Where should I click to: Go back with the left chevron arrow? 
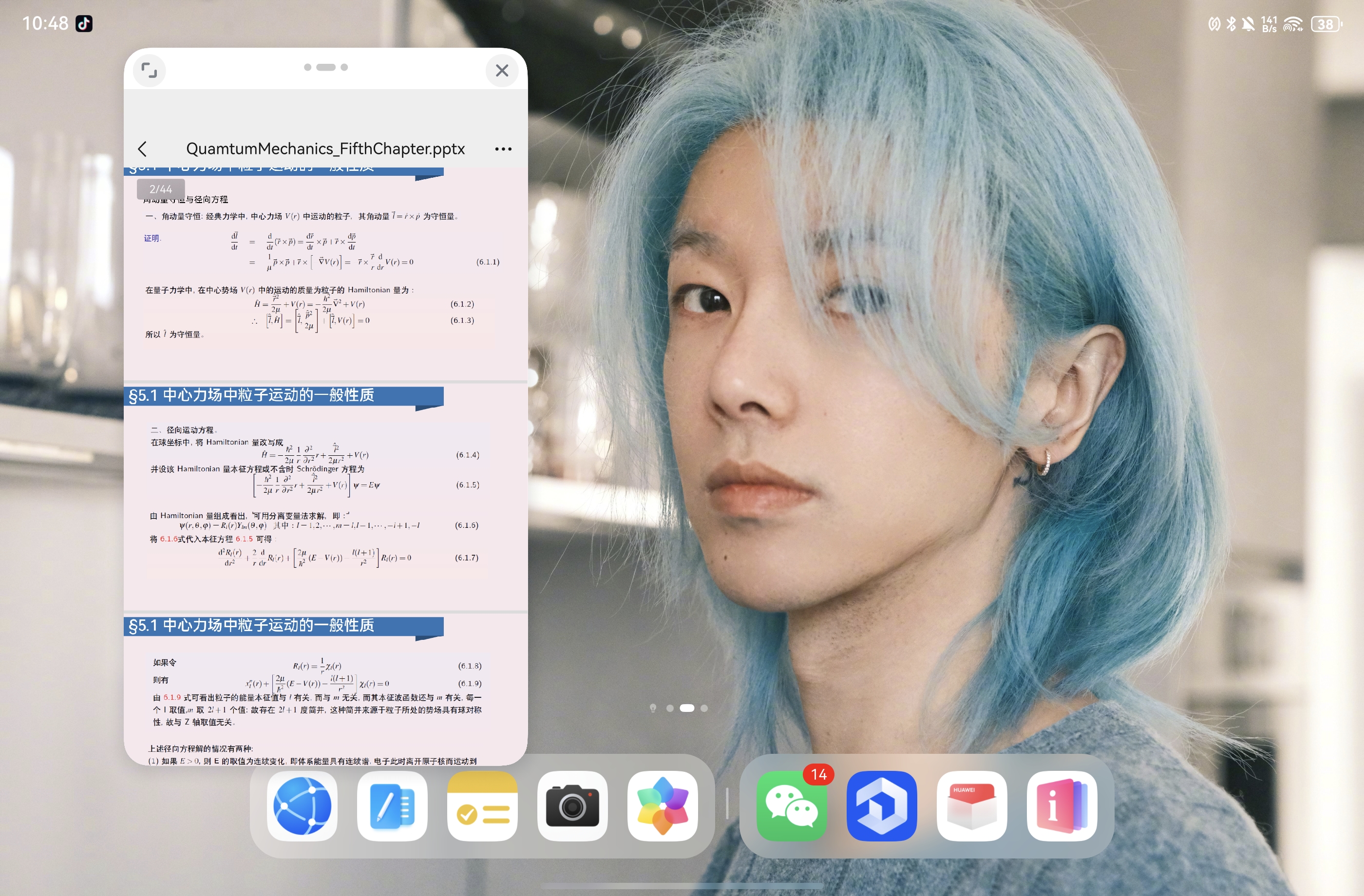(x=143, y=149)
